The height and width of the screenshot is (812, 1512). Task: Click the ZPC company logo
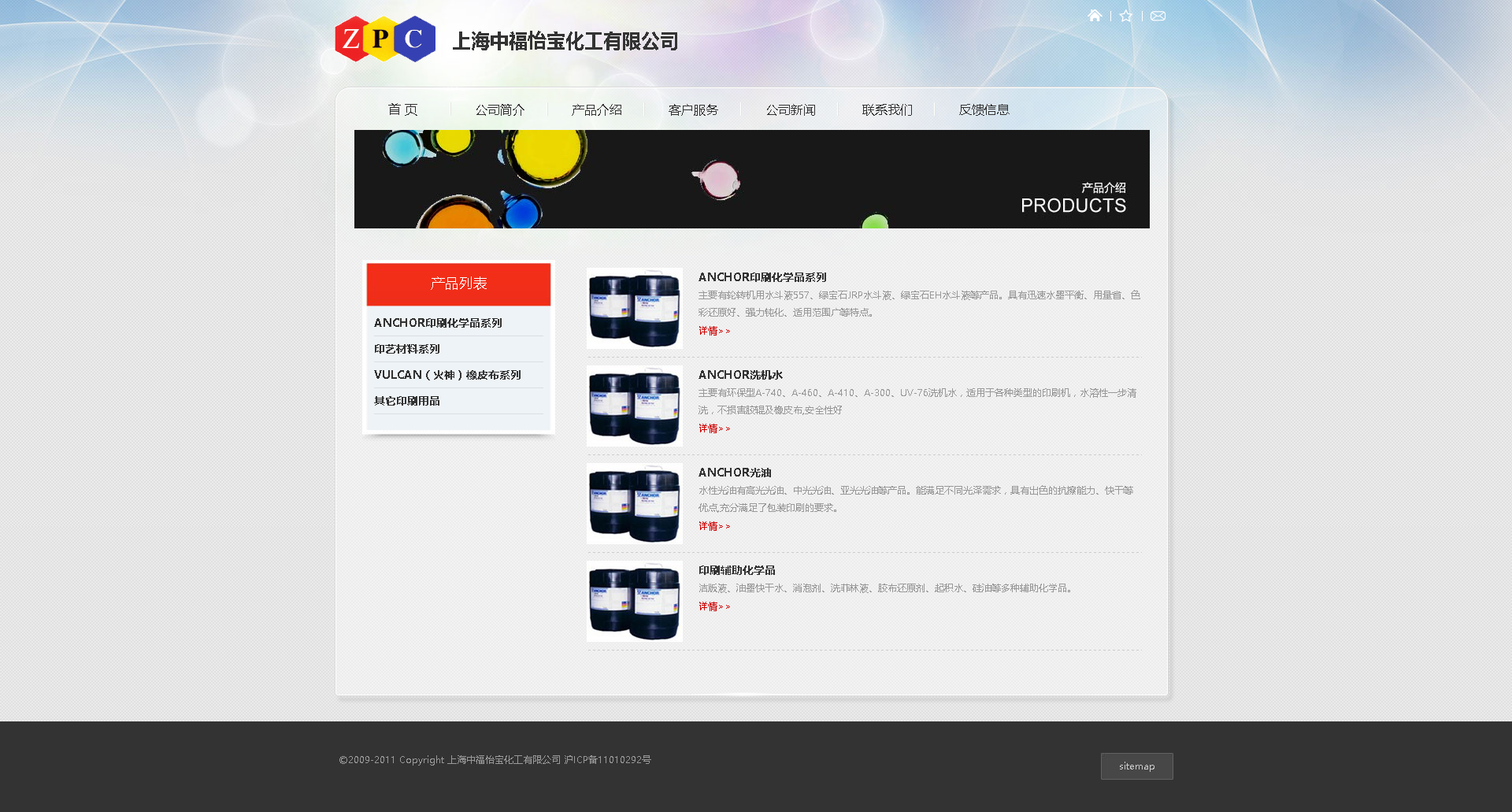point(385,39)
